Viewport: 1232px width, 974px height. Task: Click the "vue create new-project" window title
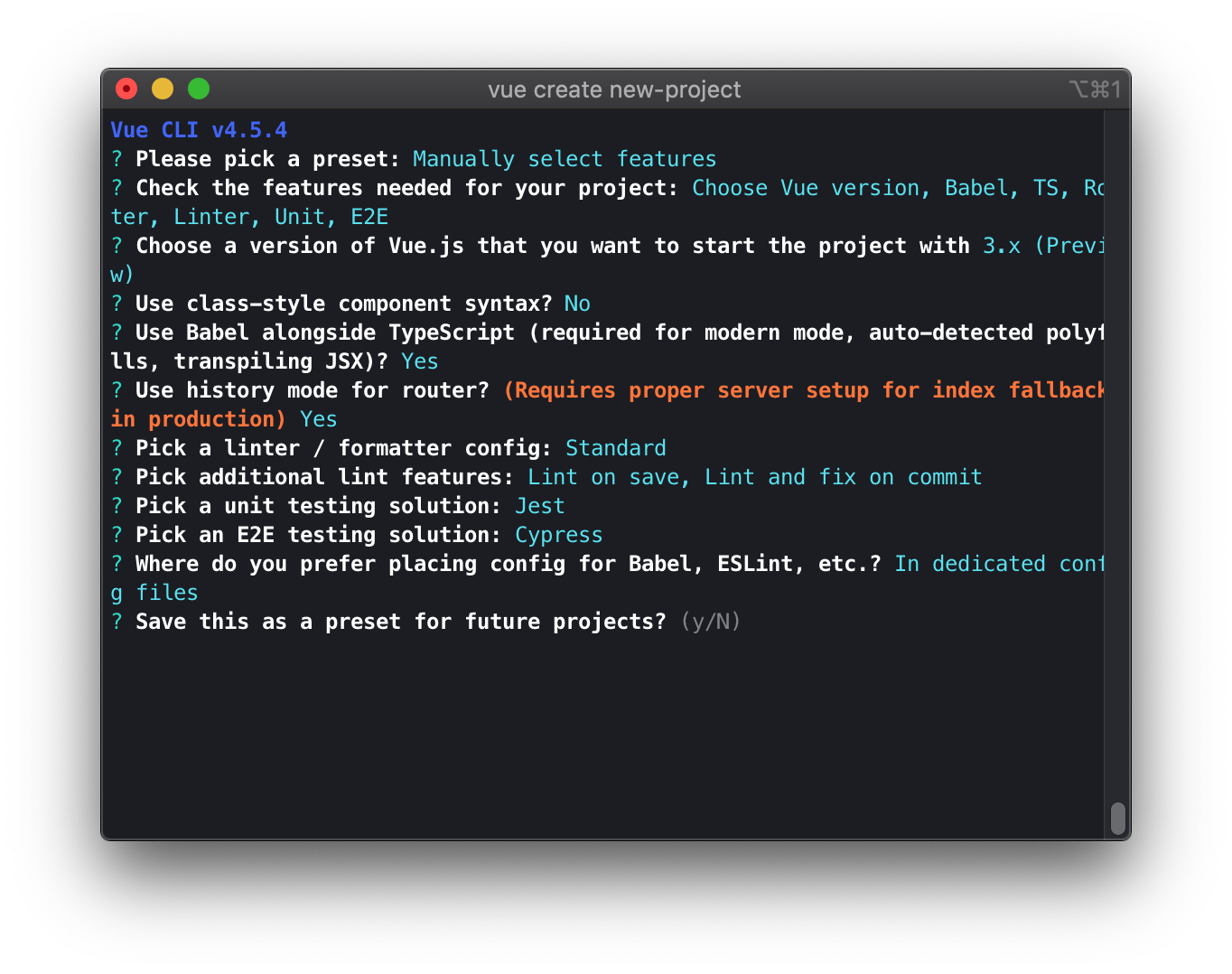click(614, 89)
